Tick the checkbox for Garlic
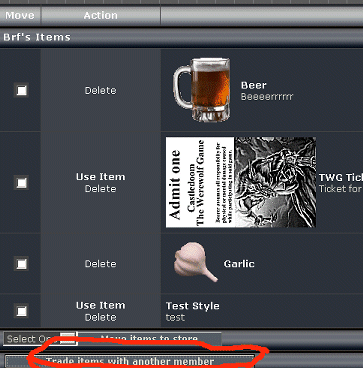This screenshot has height=368, width=363. tap(21, 264)
